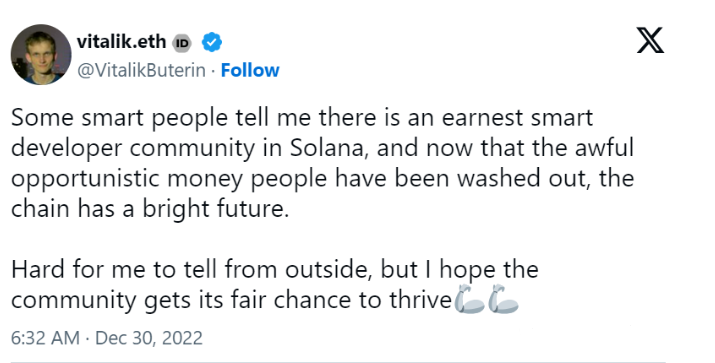Click the gray ID badge icon
The height and width of the screenshot is (363, 715).
[182, 43]
